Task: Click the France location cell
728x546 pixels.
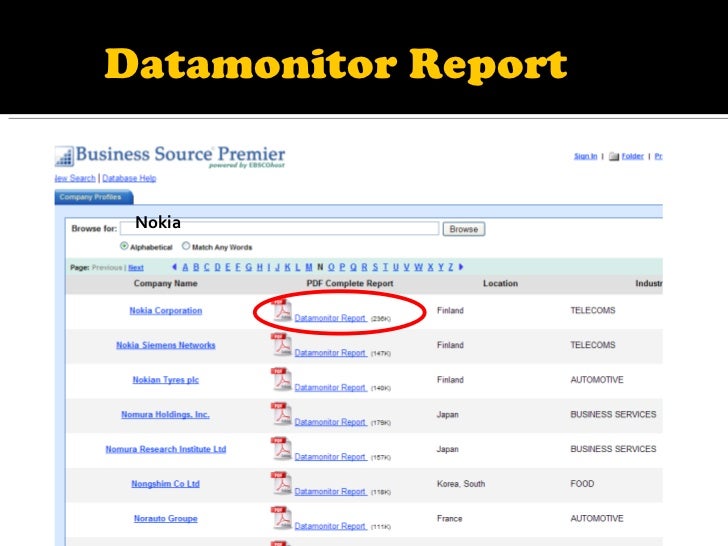Action: point(449,518)
